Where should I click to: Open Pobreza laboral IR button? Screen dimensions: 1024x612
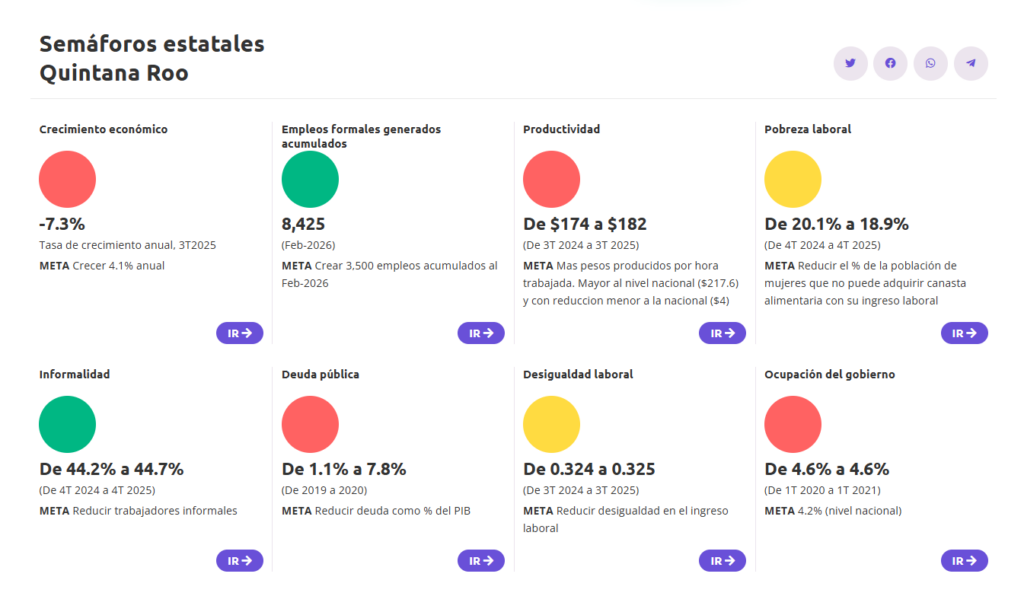click(964, 333)
